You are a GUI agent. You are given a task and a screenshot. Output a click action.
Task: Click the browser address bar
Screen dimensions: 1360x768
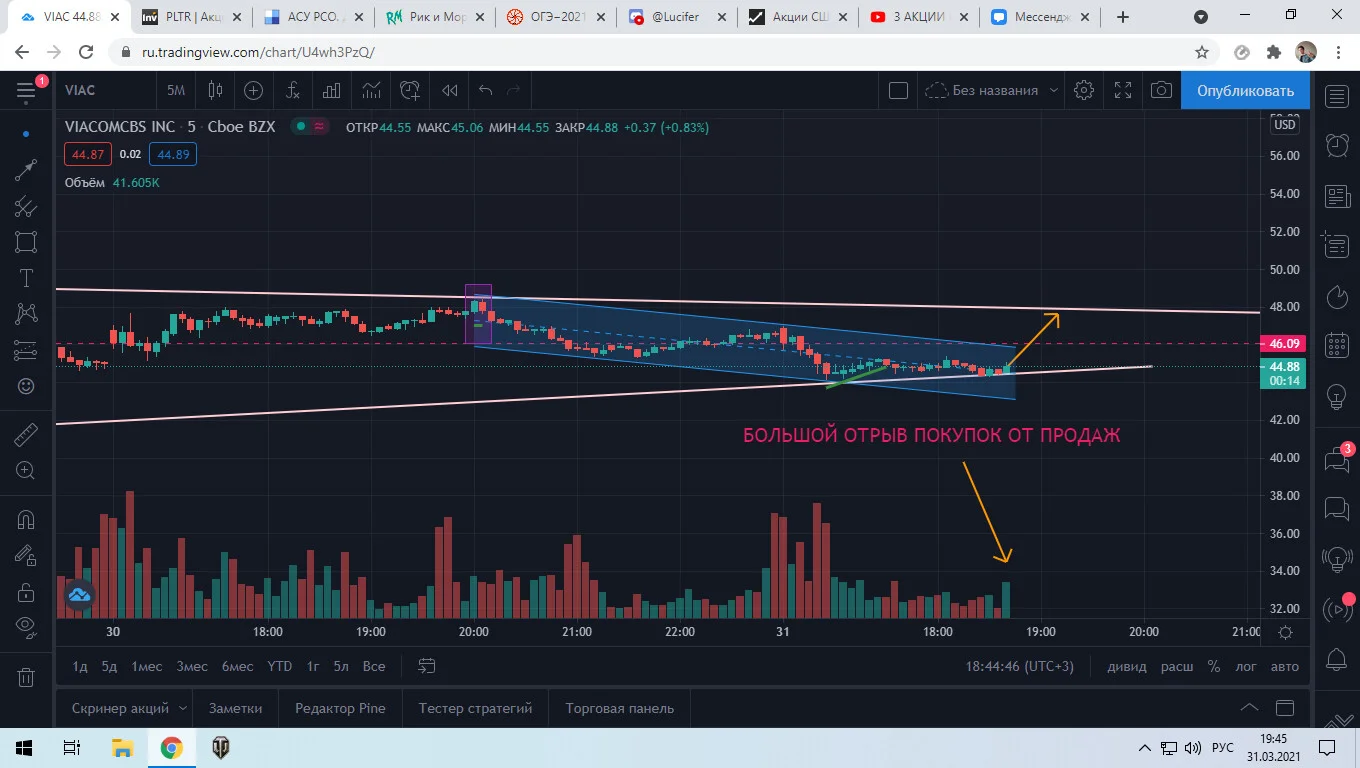[650, 52]
